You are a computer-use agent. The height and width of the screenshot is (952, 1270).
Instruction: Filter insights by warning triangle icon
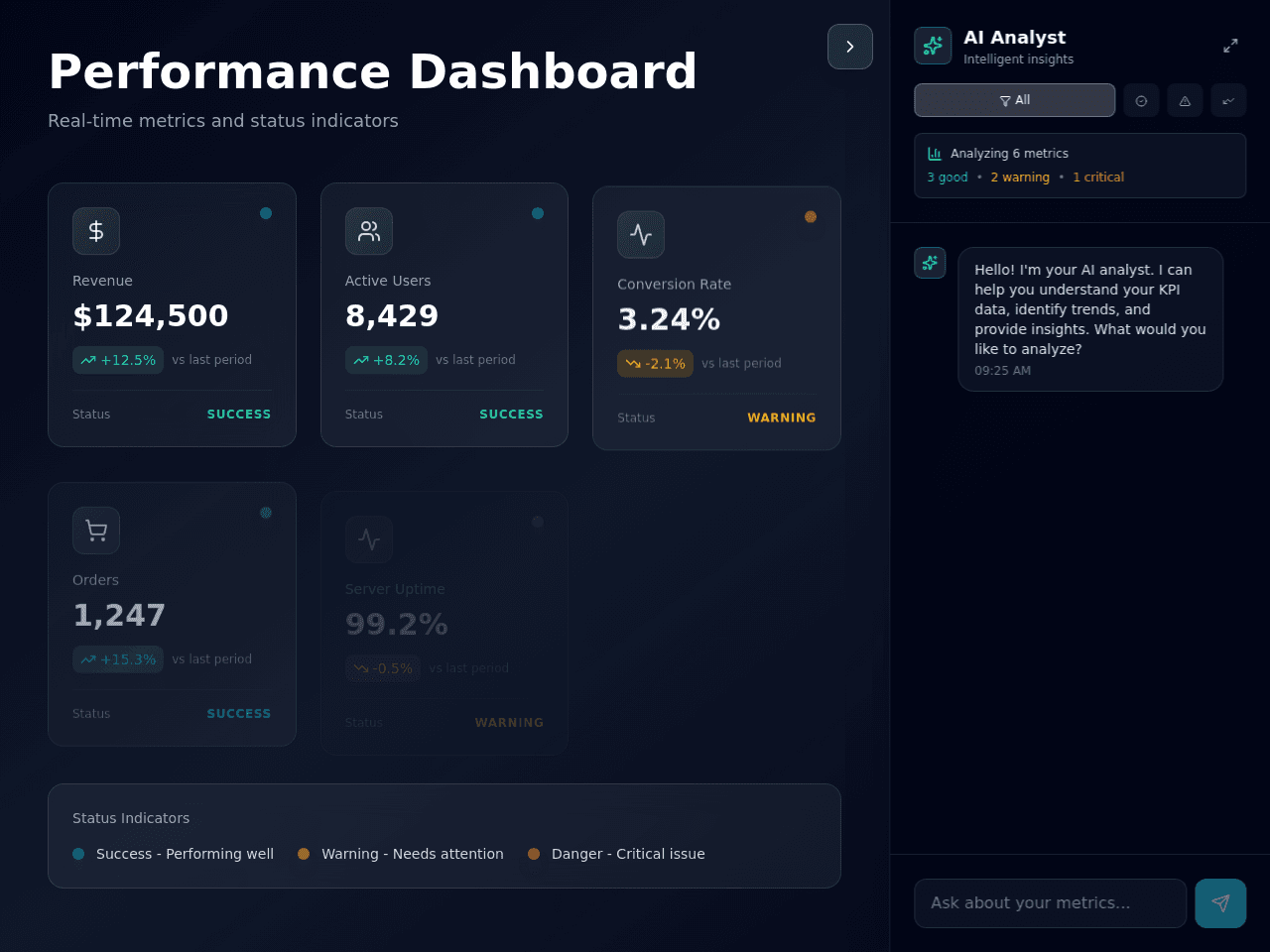(x=1185, y=100)
